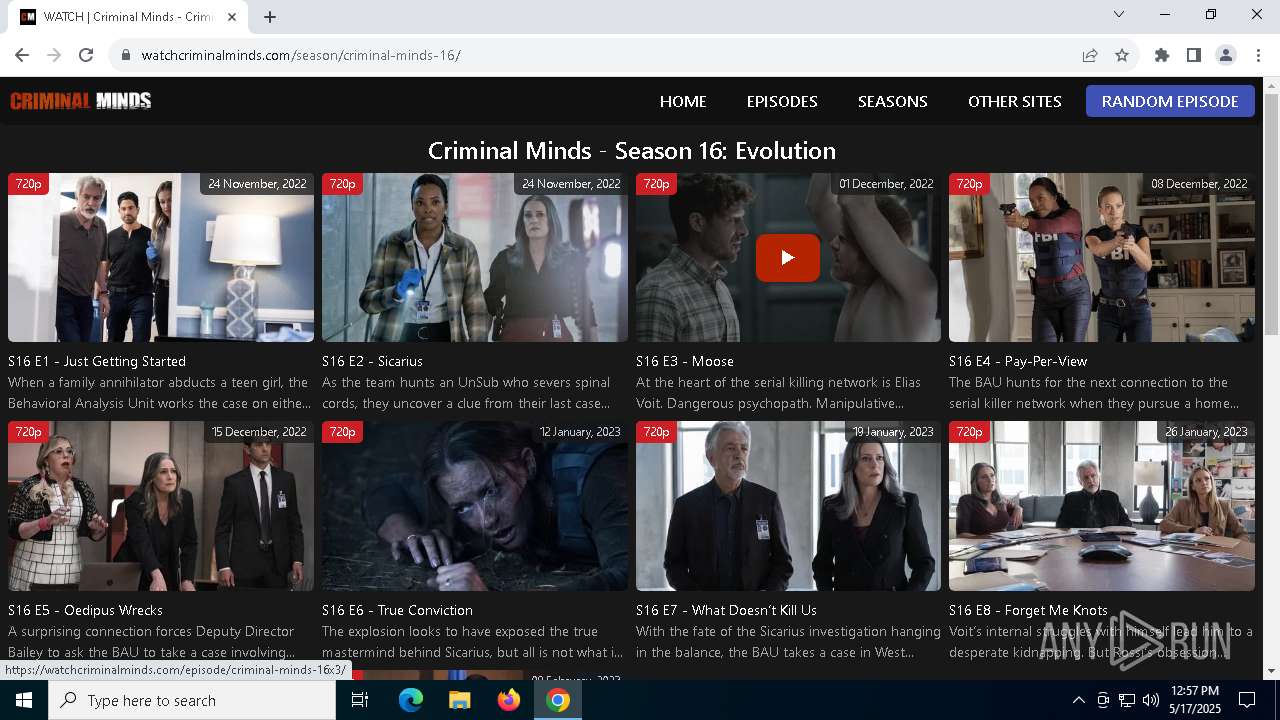The width and height of the screenshot is (1280, 720).
Task: Open the SEASONS menu item
Action: (893, 101)
